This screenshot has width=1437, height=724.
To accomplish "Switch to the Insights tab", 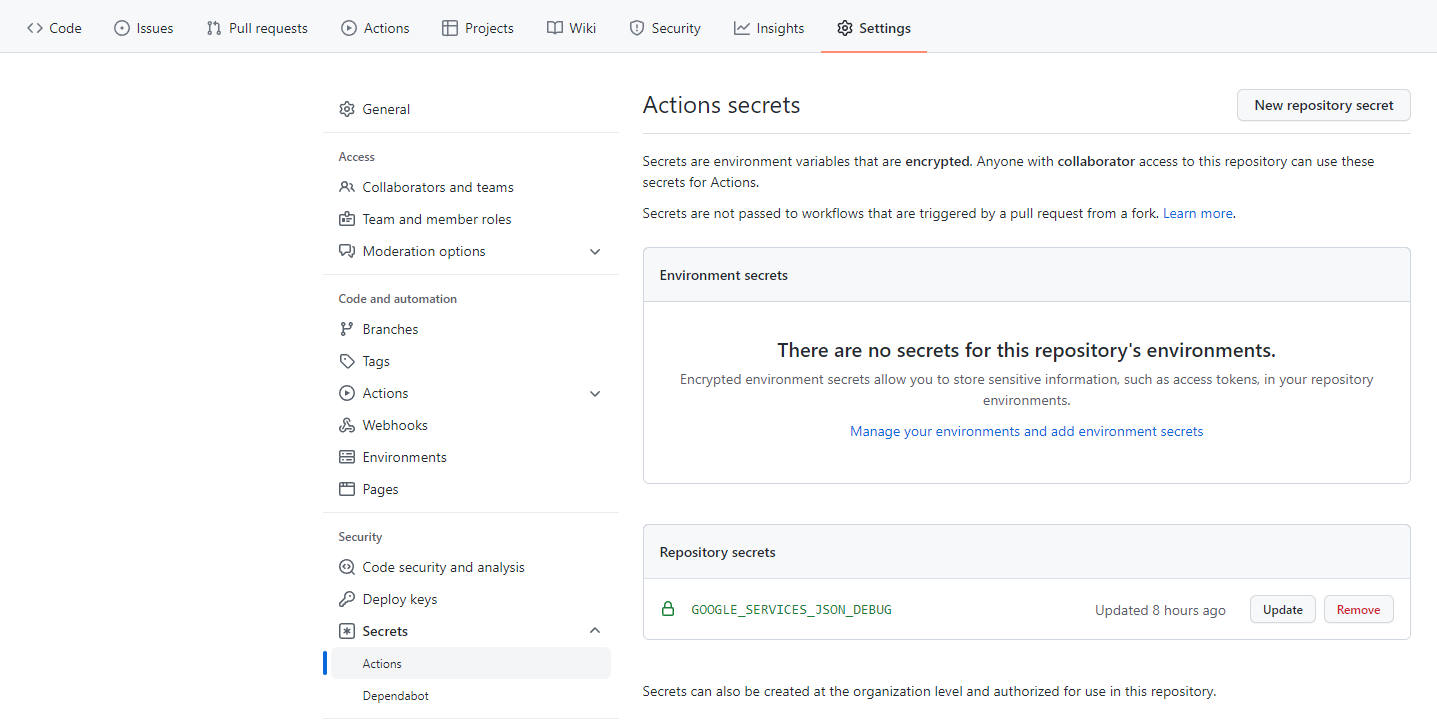I will (769, 28).
